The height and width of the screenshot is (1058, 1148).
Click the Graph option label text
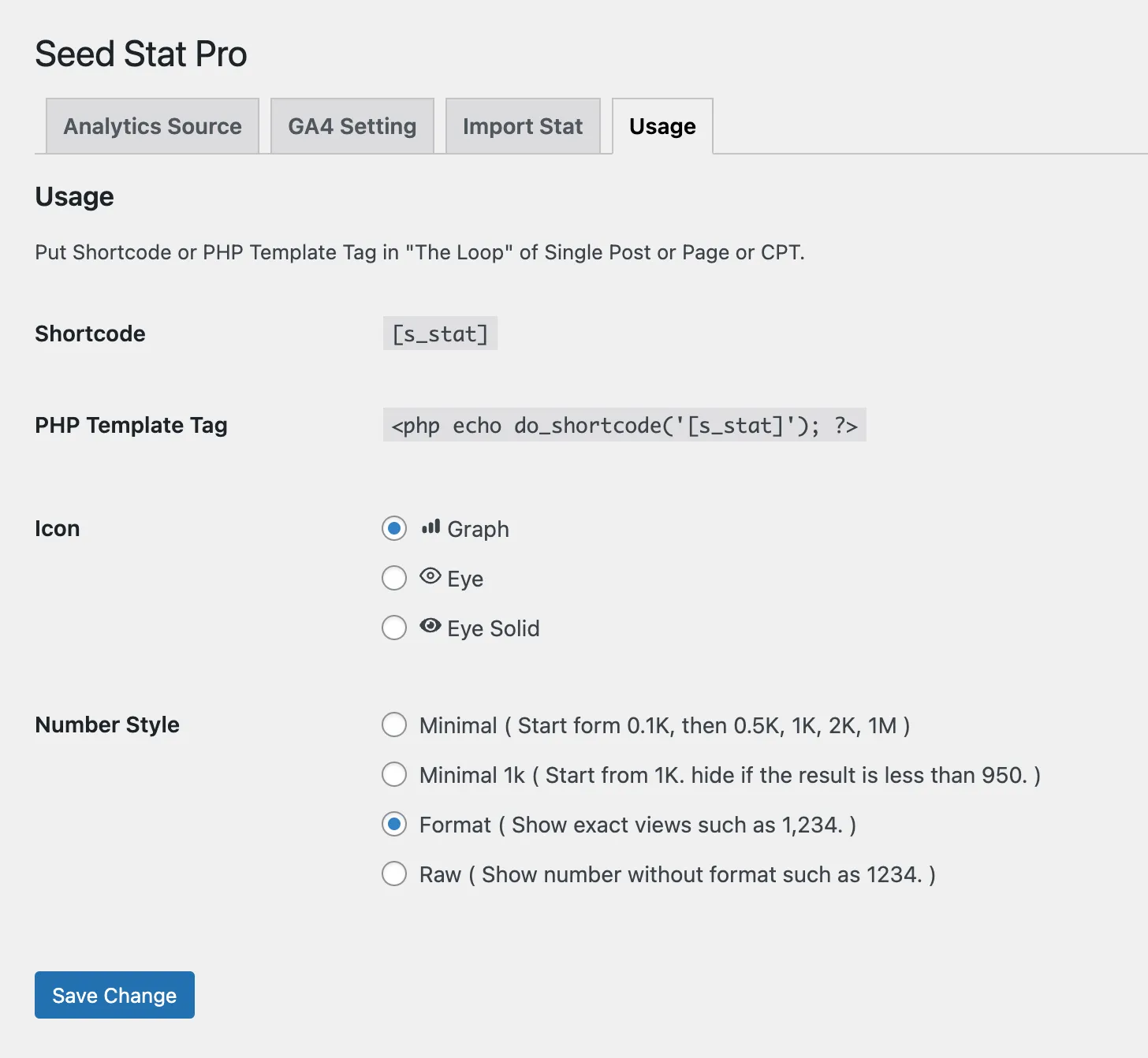pyautogui.click(x=478, y=529)
